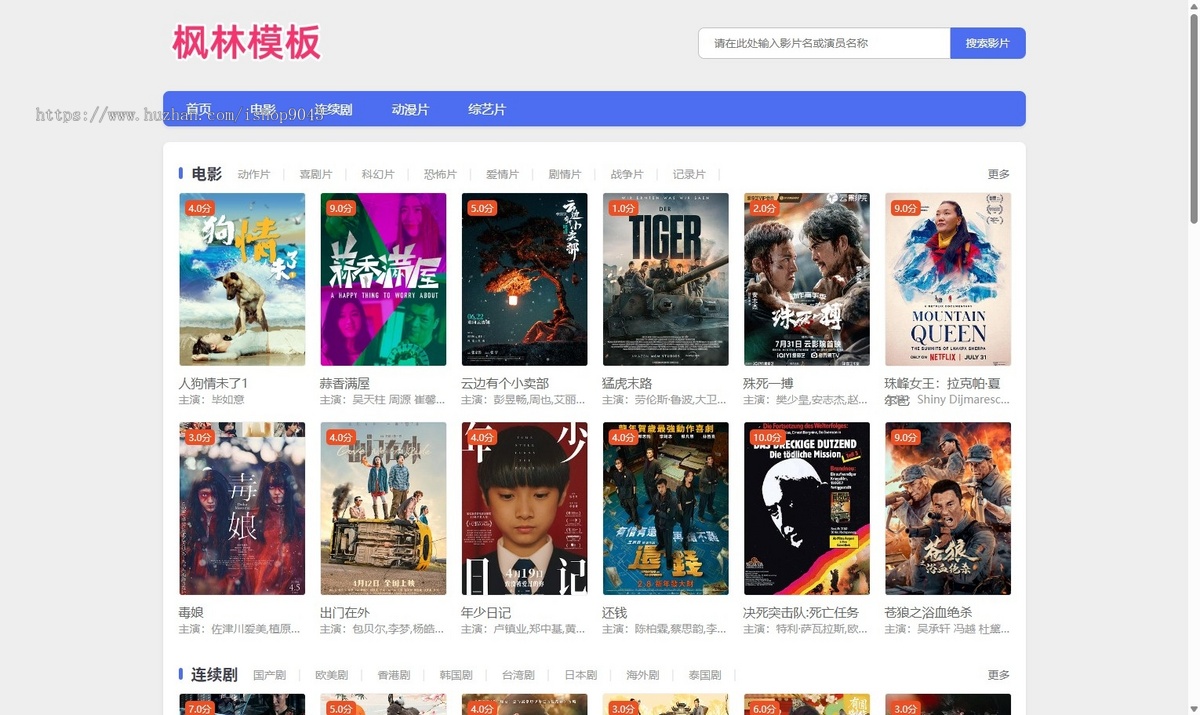Click the 10.0分 rating badge
The height and width of the screenshot is (715, 1200).
coord(768,437)
